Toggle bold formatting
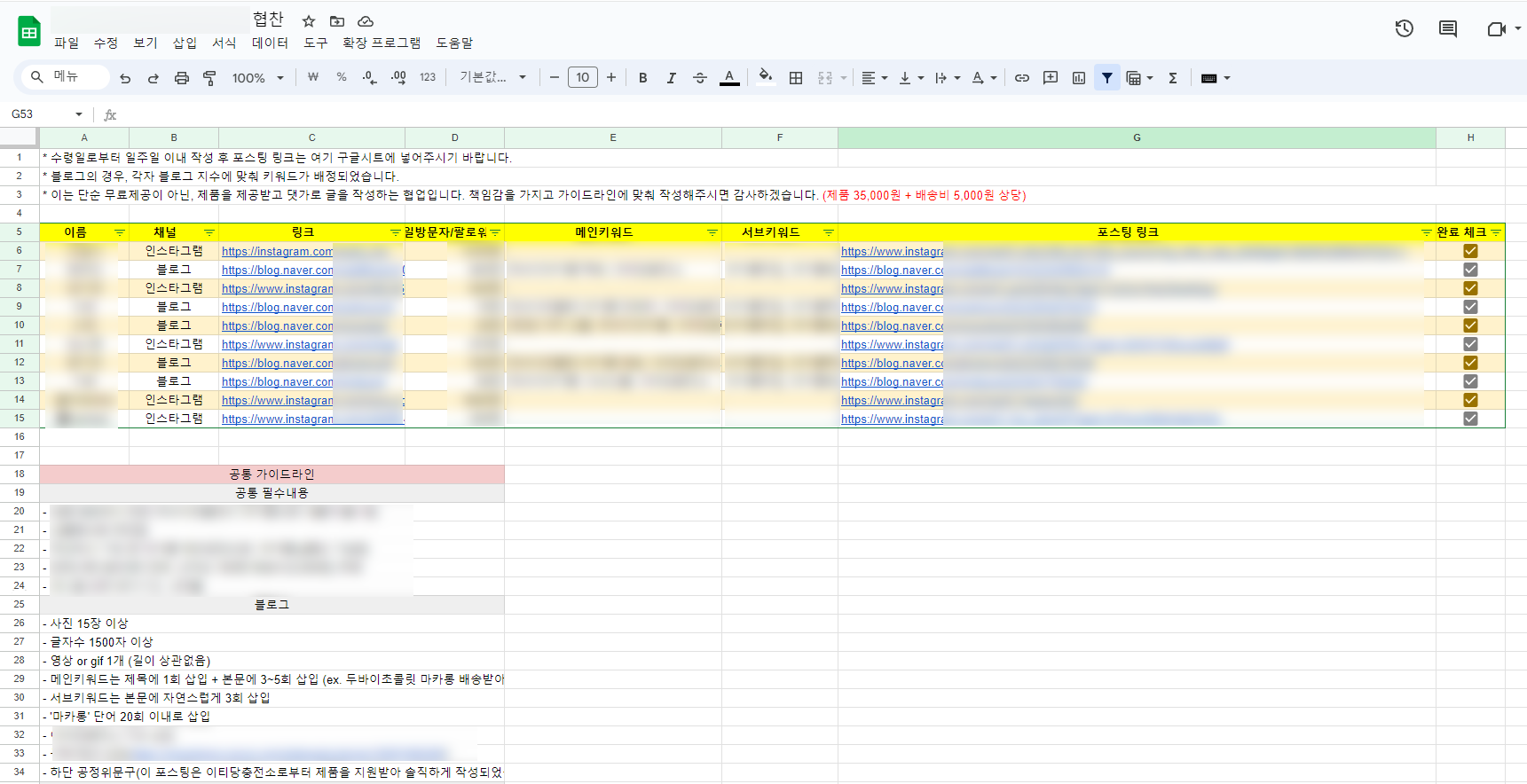This screenshot has width=1527, height=784. (642, 78)
